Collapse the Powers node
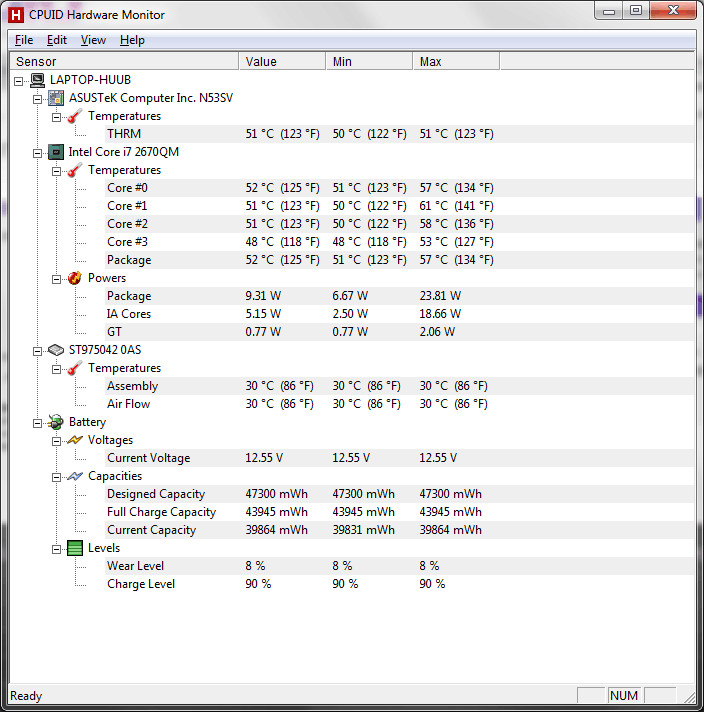The height and width of the screenshot is (712, 704). (x=56, y=279)
